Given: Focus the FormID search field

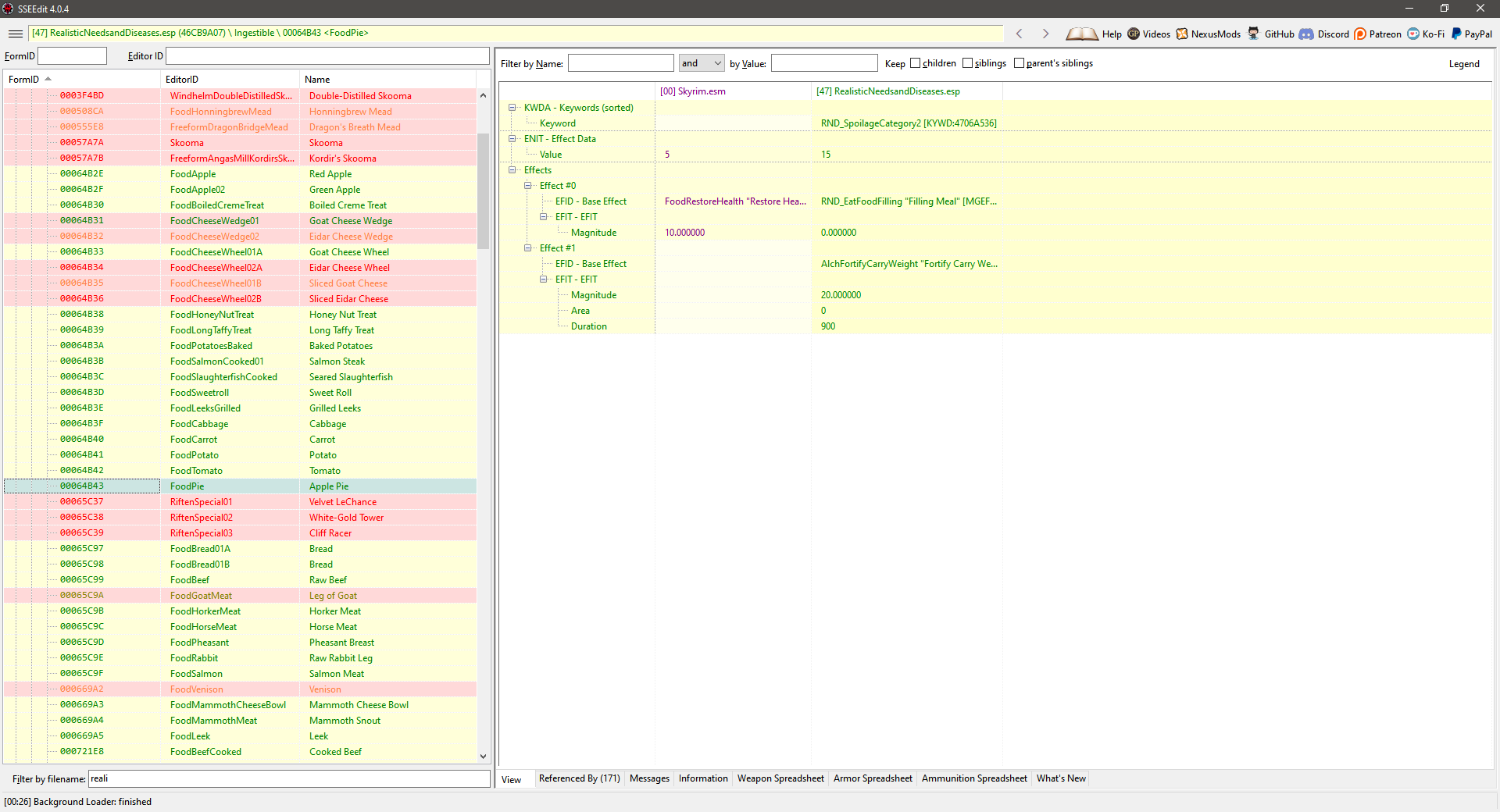Looking at the screenshot, I should click(72, 56).
